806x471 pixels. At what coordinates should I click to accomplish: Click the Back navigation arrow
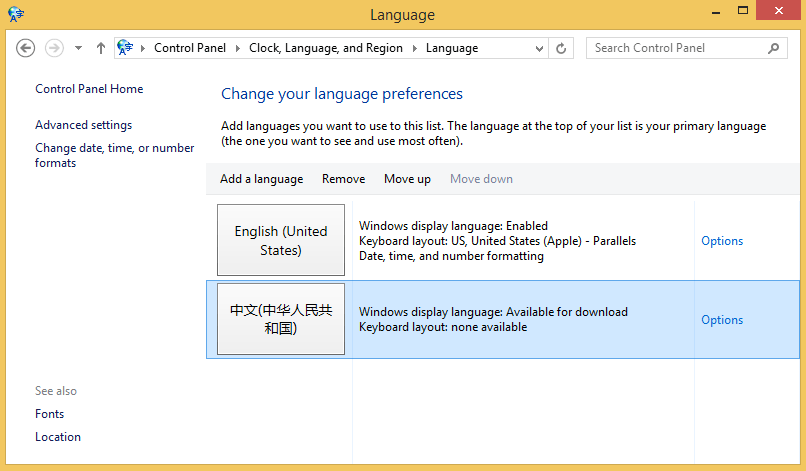25,48
